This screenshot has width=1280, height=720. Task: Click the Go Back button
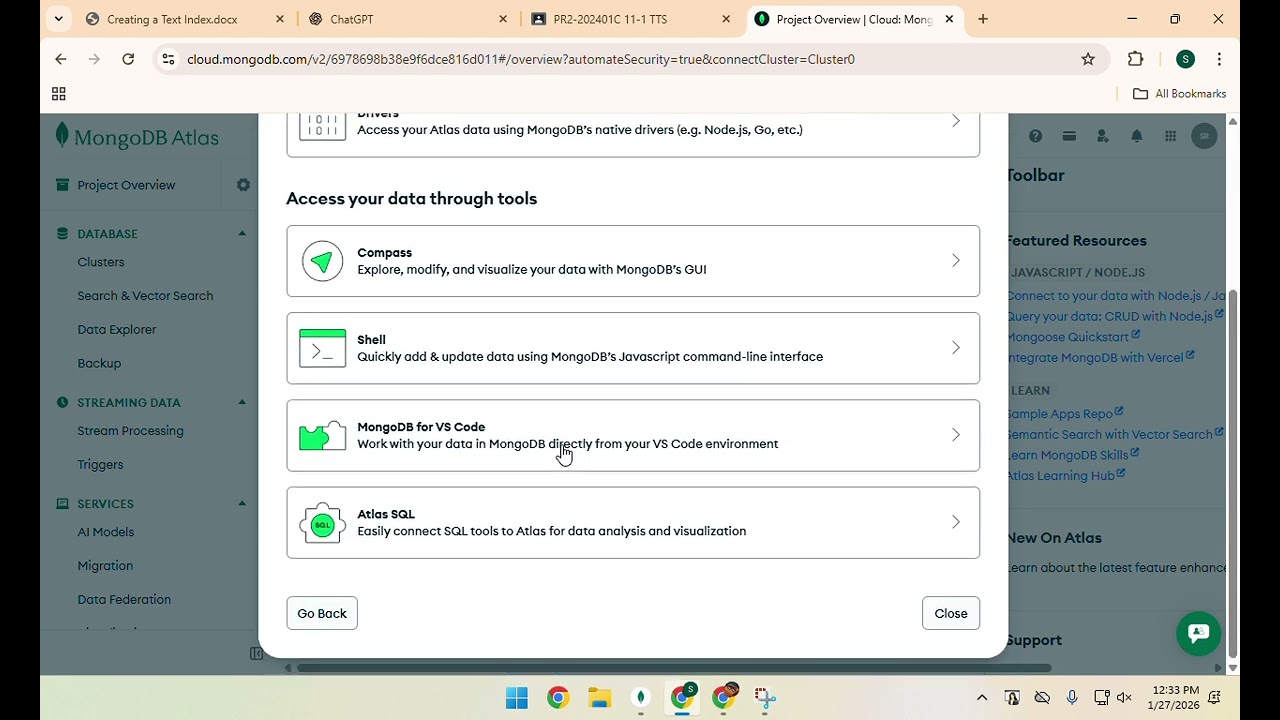point(322,613)
